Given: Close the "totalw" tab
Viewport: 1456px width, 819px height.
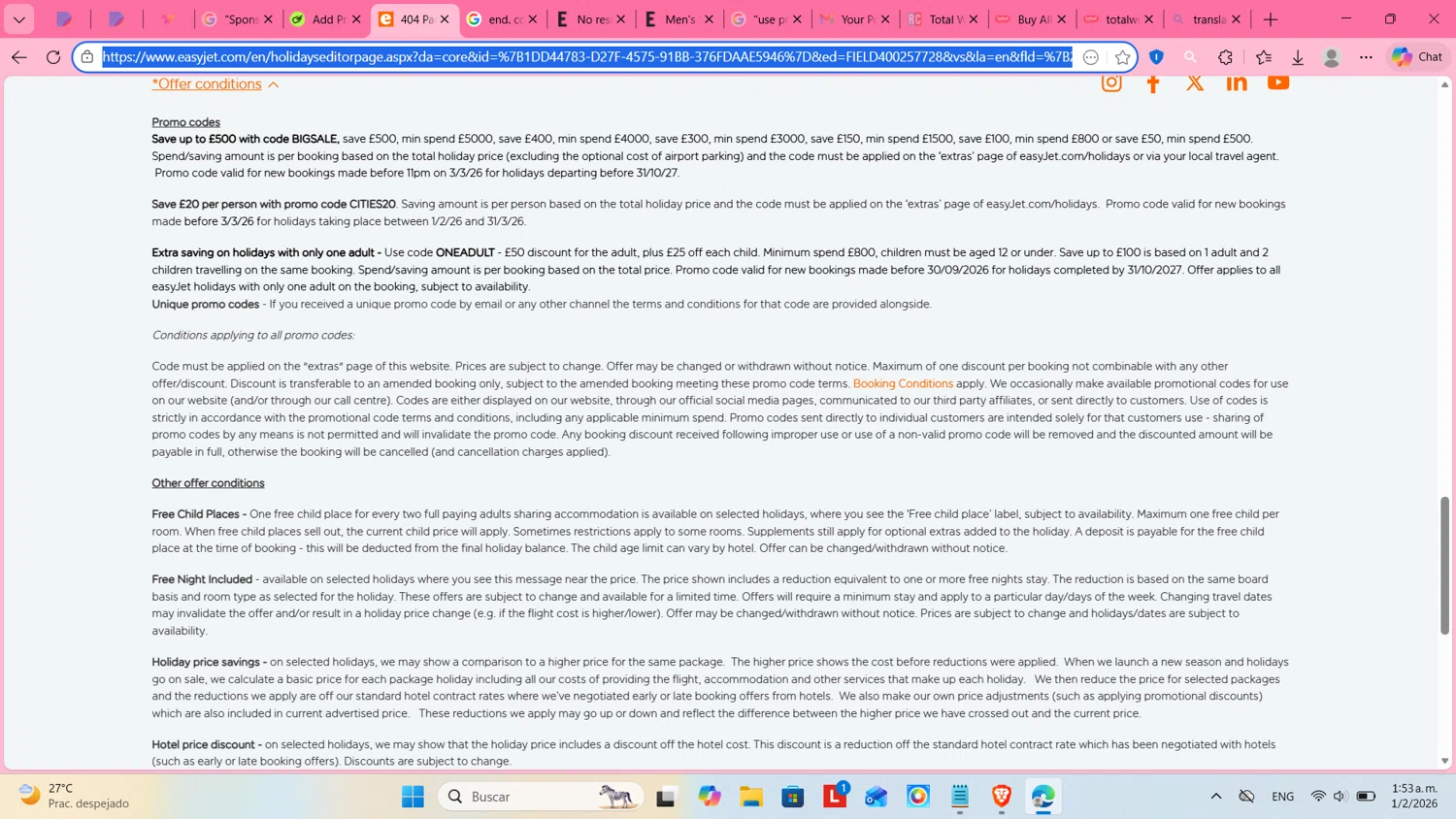Looking at the screenshot, I should [x=1149, y=19].
